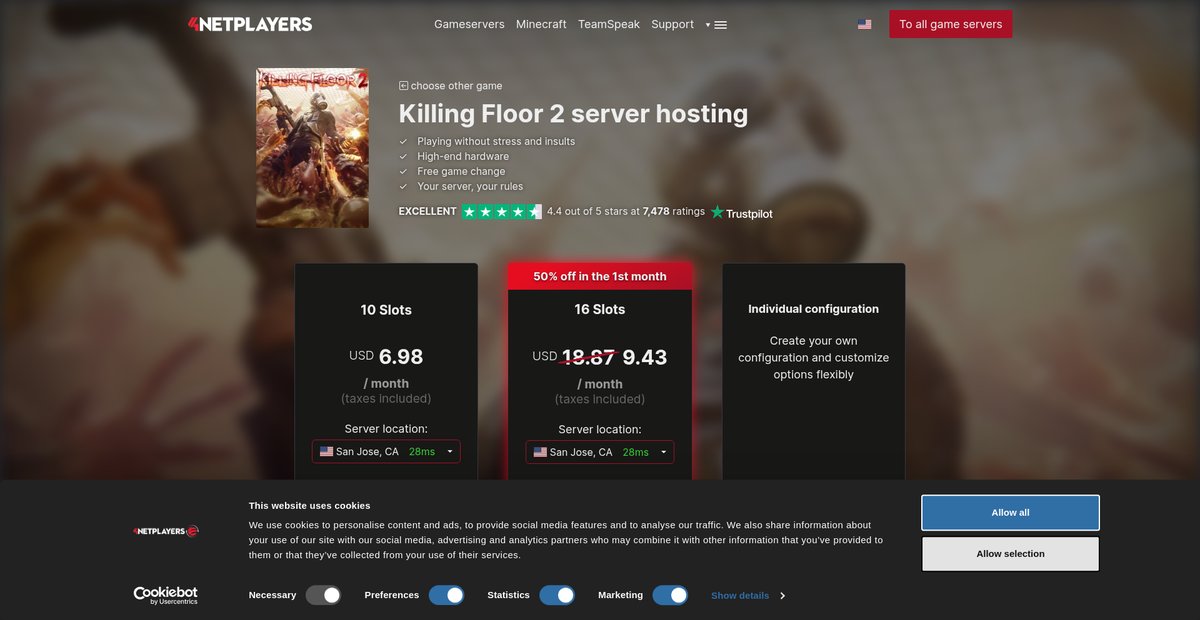Click the 4Netplayers logo in cookie banner
Screen dimensions: 1200x620
click(x=166, y=531)
